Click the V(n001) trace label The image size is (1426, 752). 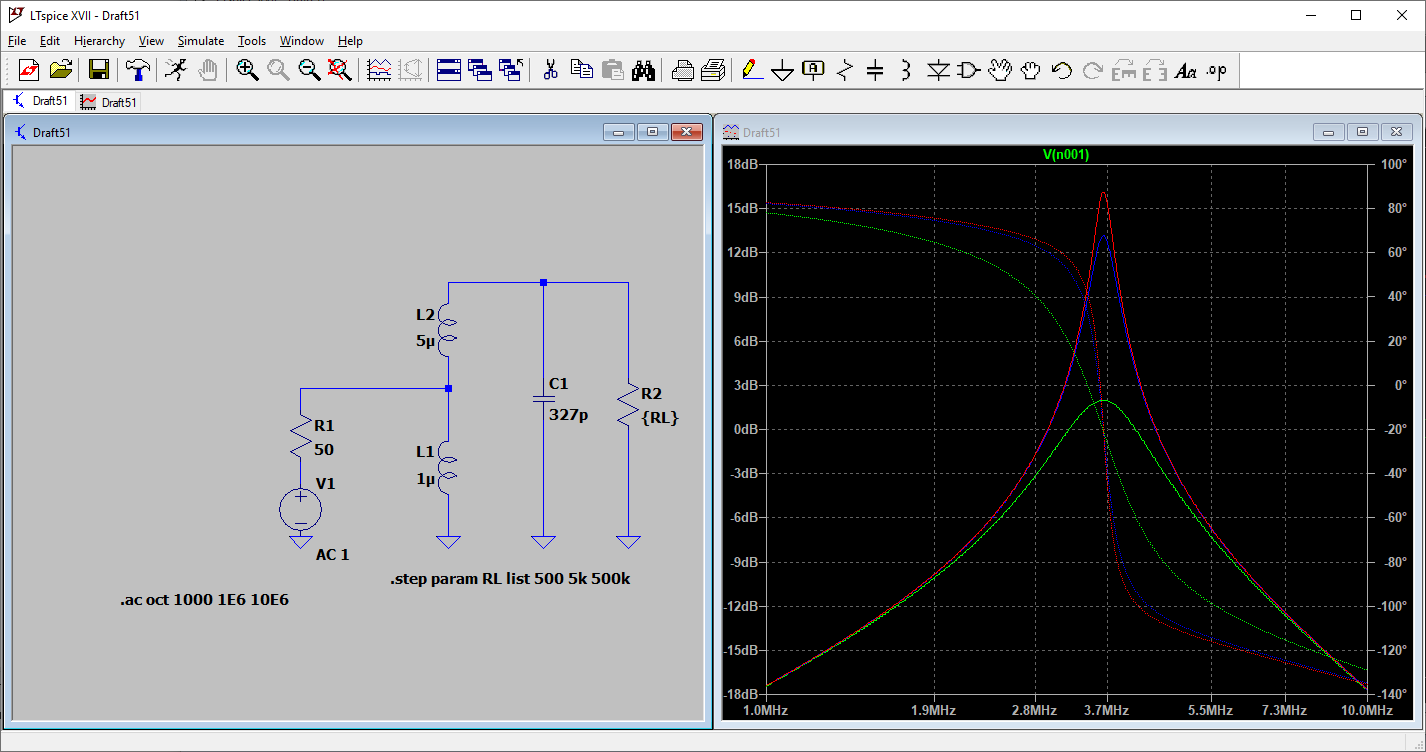(1065, 155)
